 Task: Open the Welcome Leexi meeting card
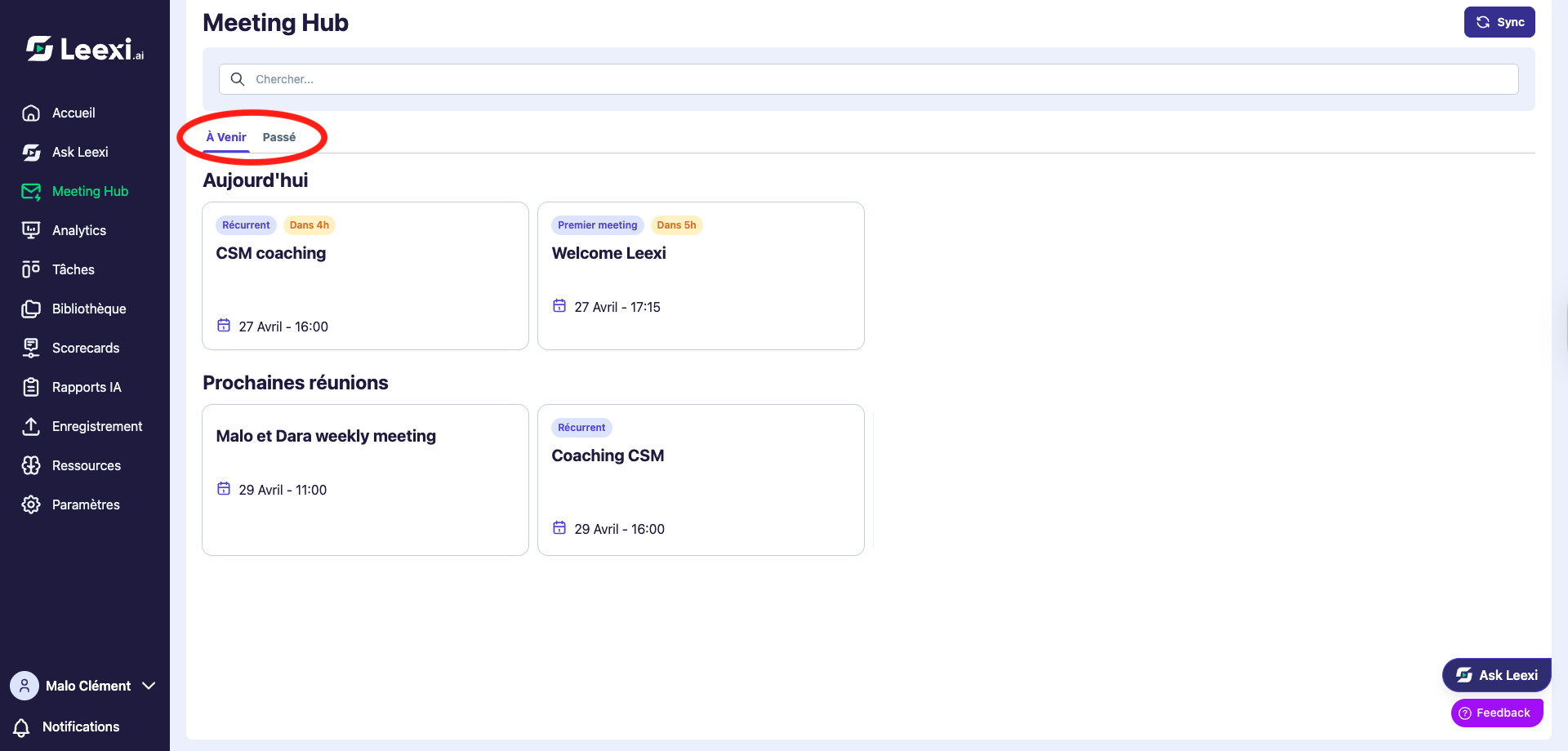(701, 276)
